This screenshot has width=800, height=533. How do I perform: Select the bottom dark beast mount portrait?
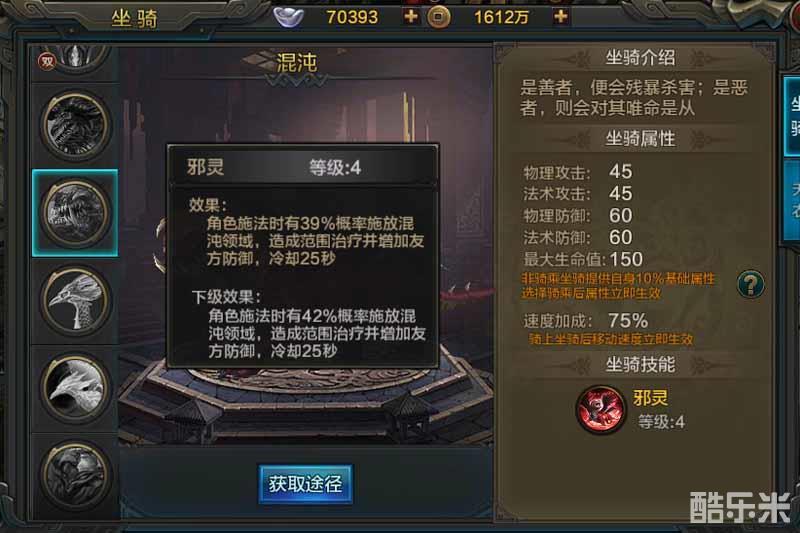pyautogui.click(x=76, y=476)
